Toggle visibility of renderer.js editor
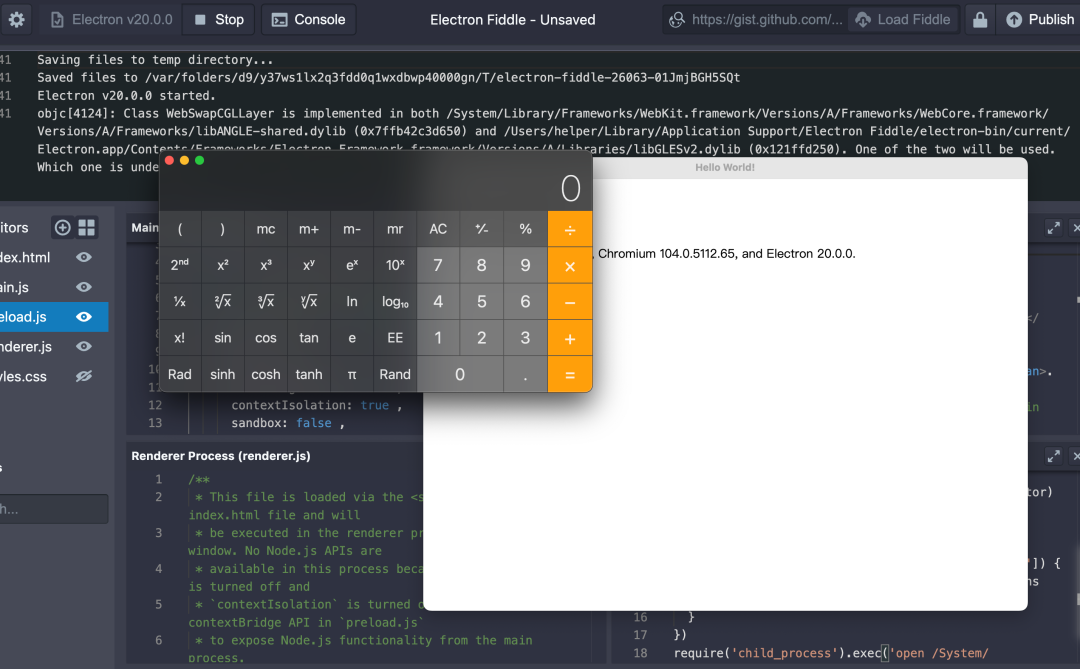Screen dimensions: 1080x669 (84, 347)
